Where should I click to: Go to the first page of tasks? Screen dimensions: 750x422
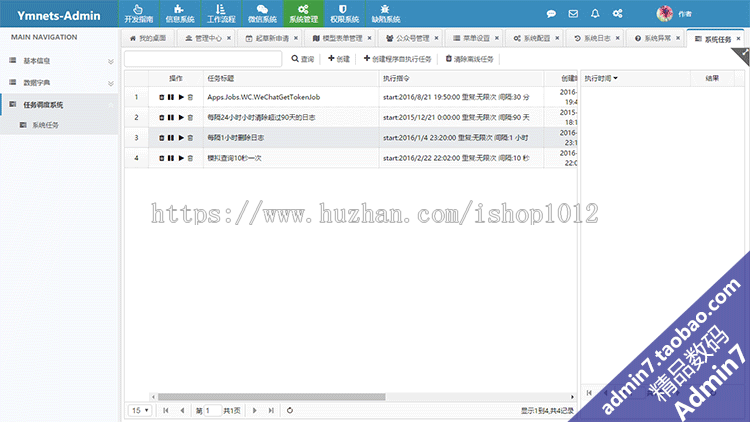point(166,411)
